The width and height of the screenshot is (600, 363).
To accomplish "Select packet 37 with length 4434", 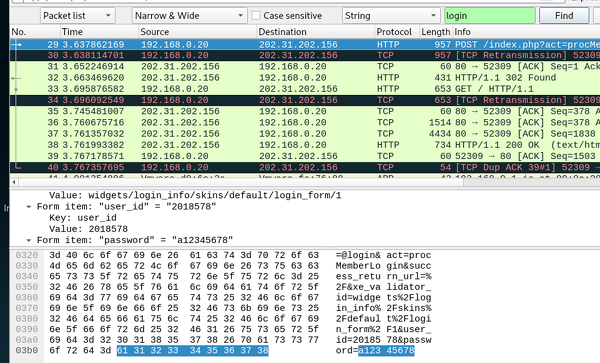I will (x=305, y=134).
